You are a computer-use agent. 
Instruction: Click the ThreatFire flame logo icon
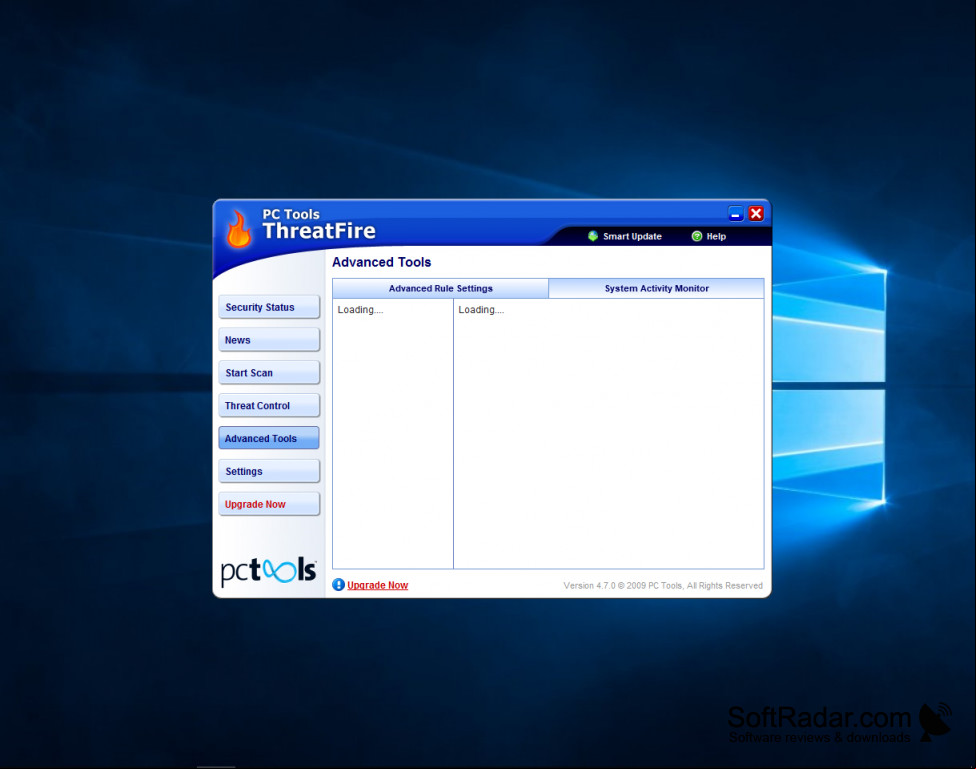click(x=238, y=229)
